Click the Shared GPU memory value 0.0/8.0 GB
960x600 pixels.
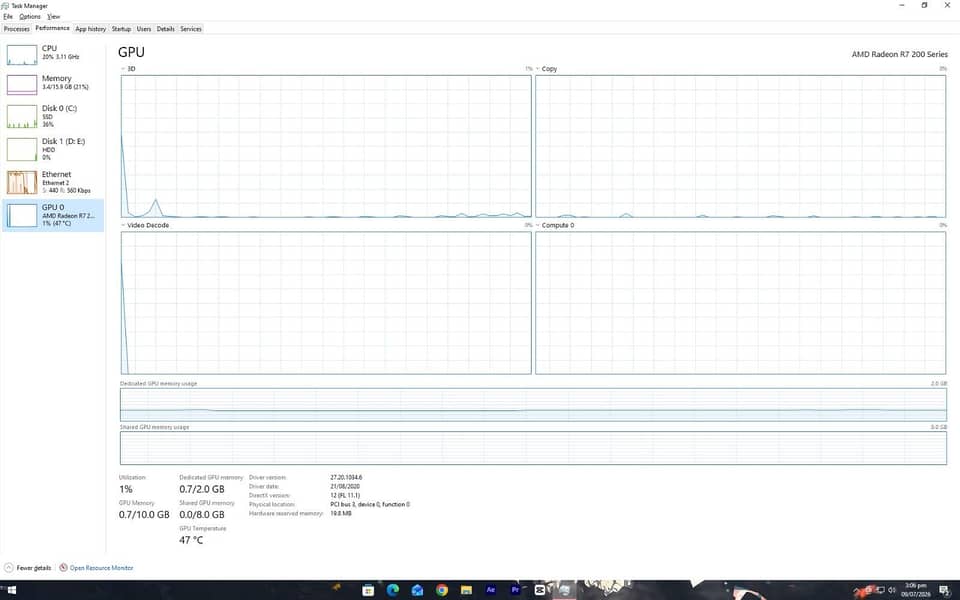pyautogui.click(x=202, y=514)
